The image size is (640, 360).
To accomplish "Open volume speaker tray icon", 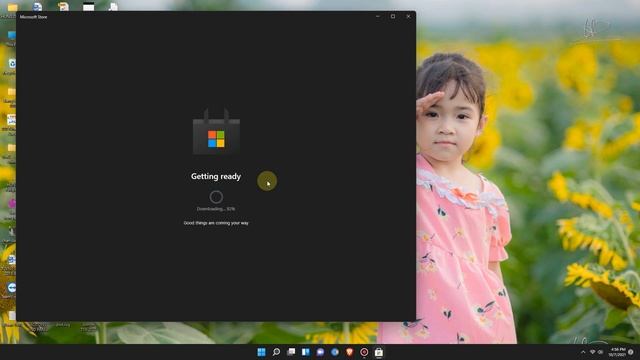I will pyautogui.click(x=600, y=352).
